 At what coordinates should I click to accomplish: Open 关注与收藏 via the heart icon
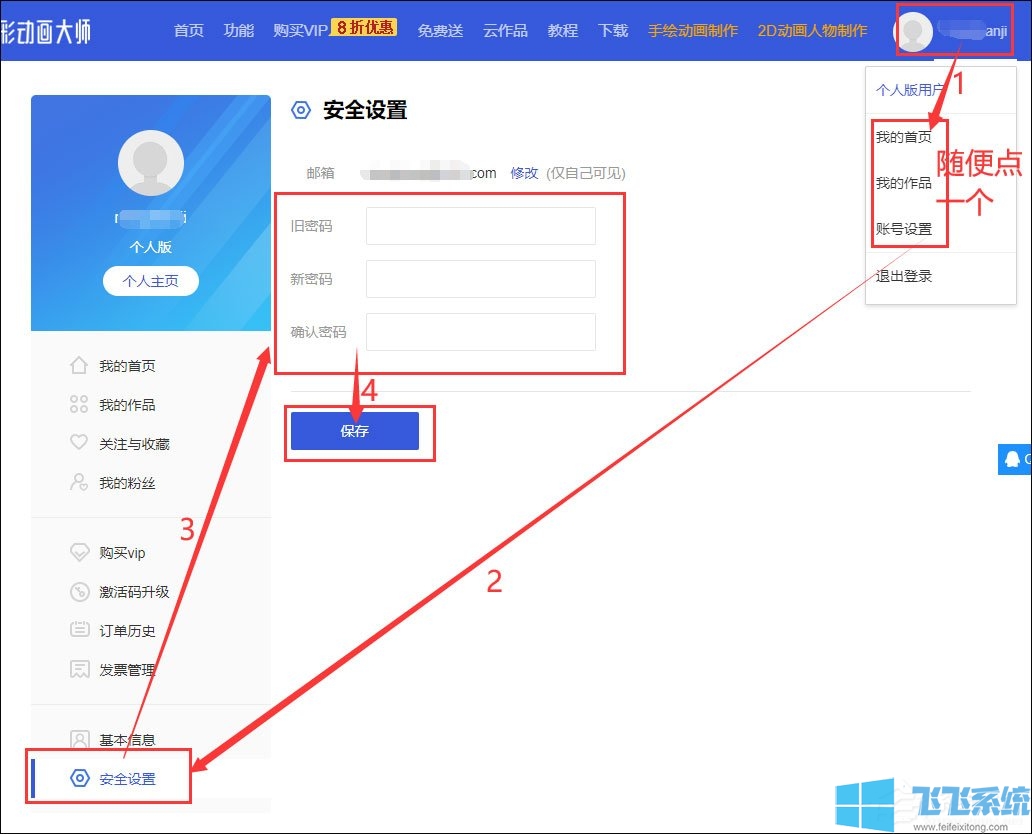[80, 444]
